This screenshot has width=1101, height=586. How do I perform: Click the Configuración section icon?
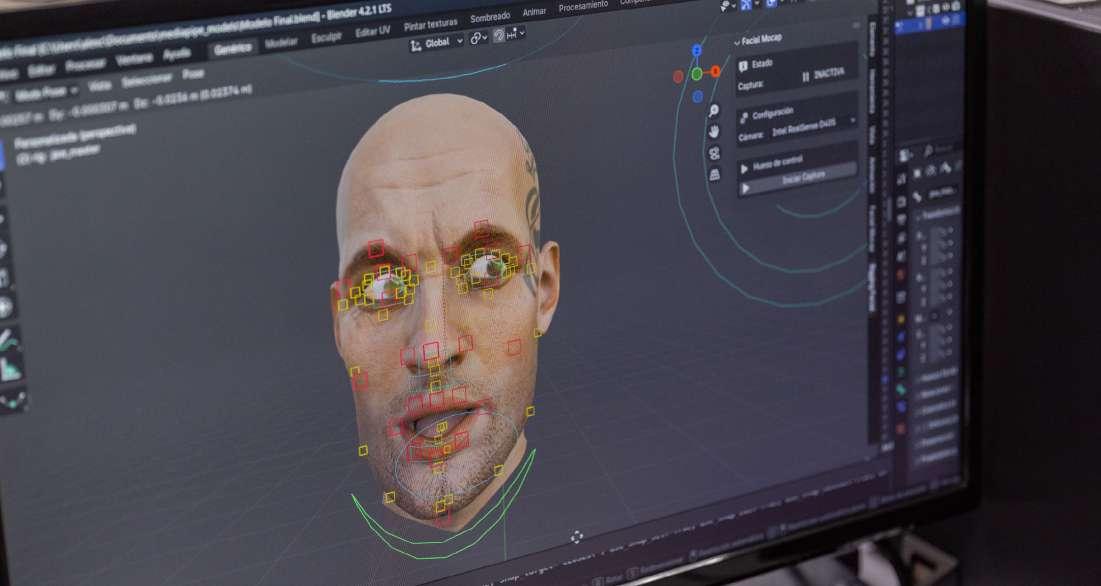click(x=744, y=117)
